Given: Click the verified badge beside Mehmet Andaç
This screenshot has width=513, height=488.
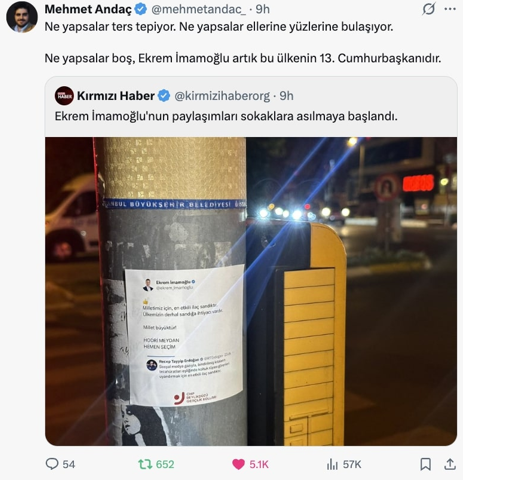Looking at the screenshot, I should click(x=140, y=9).
